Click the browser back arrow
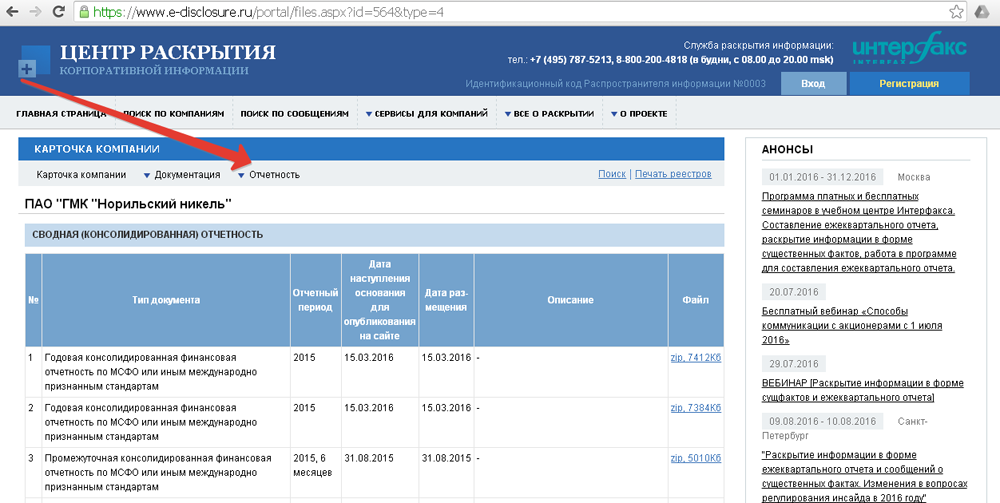 click(13, 13)
